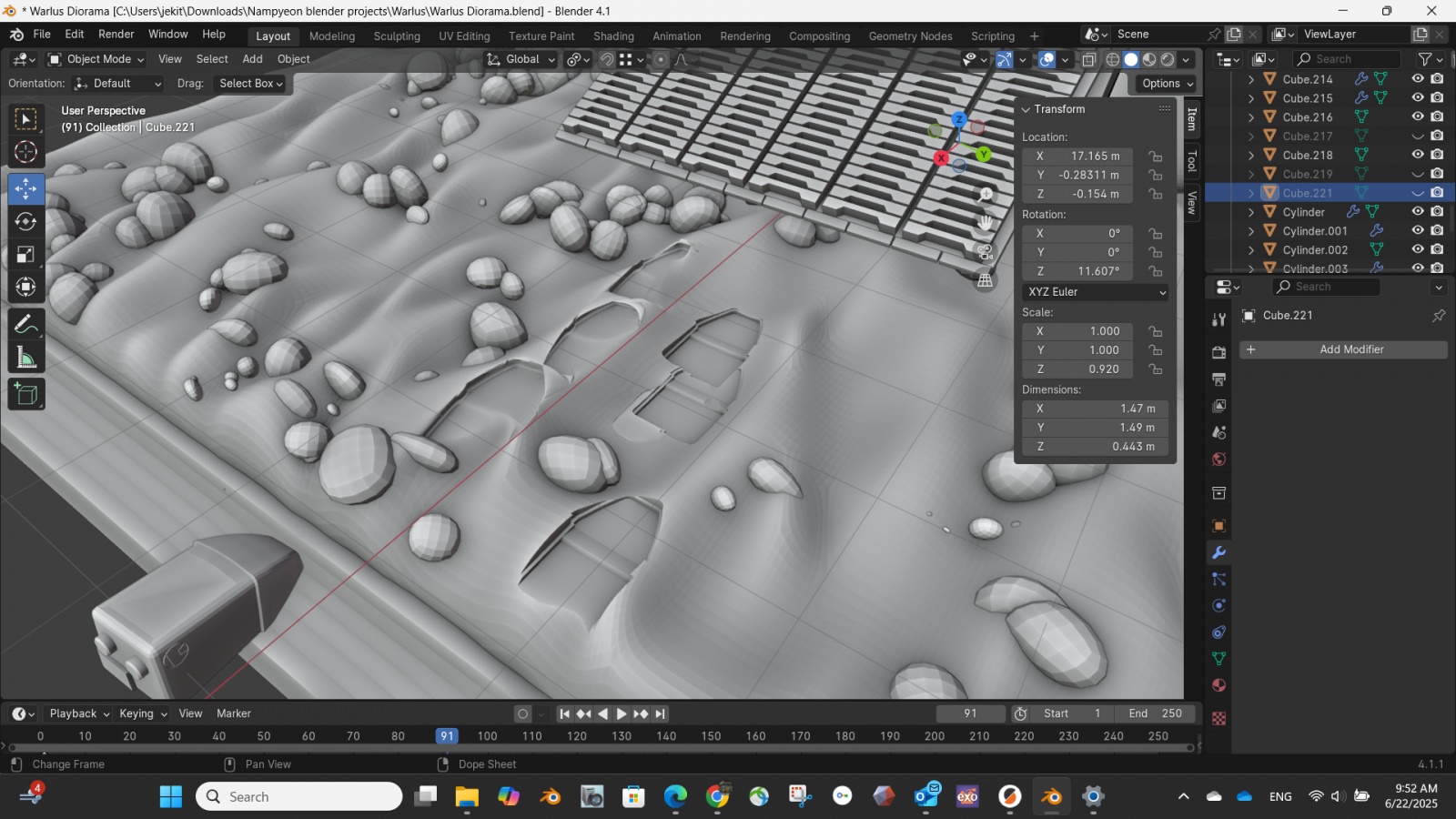The height and width of the screenshot is (819, 1456).
Task: Select the Move tool in toolbar
Action: (25, 188)
